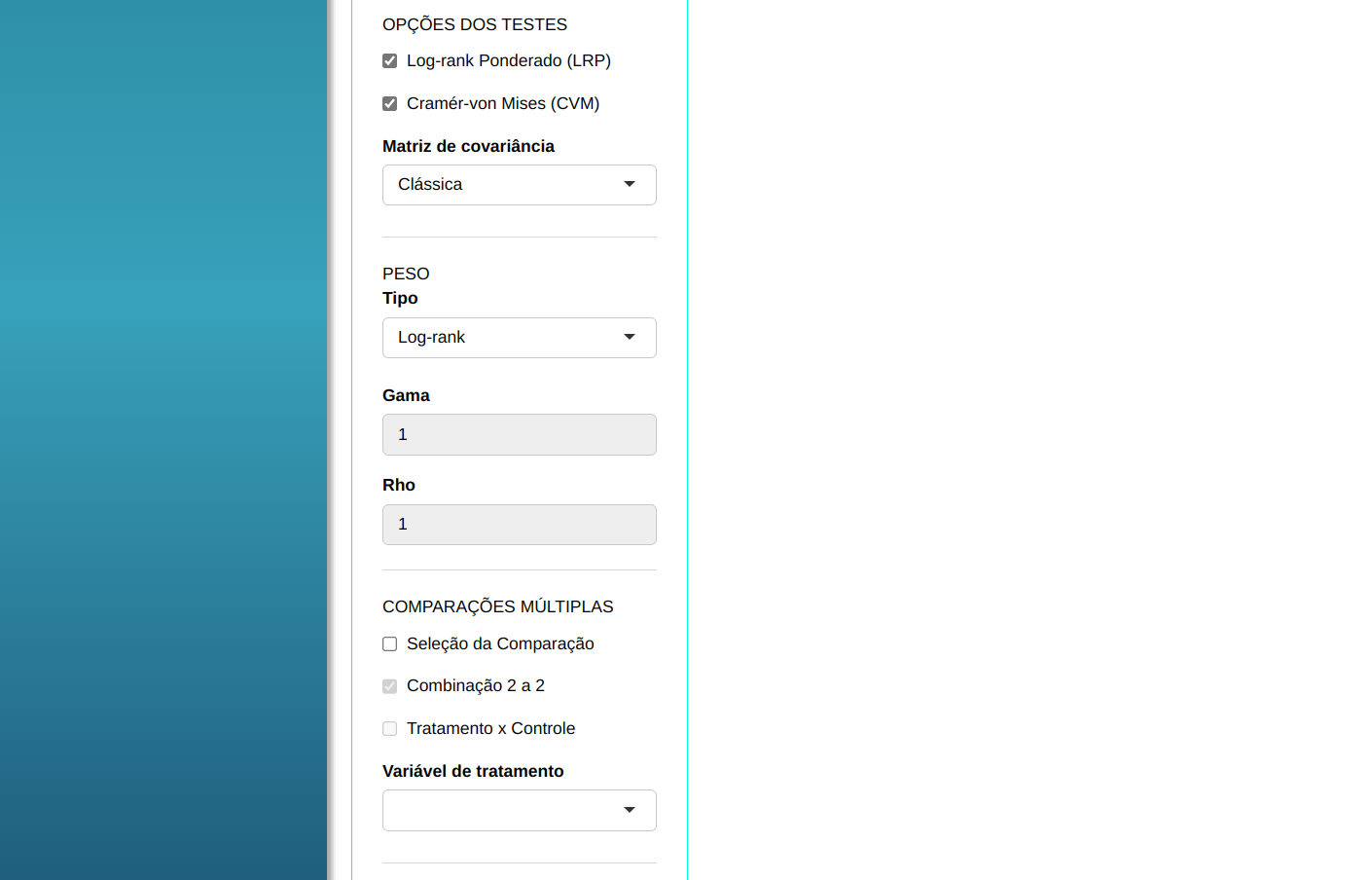Click the Tipo label text
This screenshot has height=880, width=1372.
click(400, 298)
